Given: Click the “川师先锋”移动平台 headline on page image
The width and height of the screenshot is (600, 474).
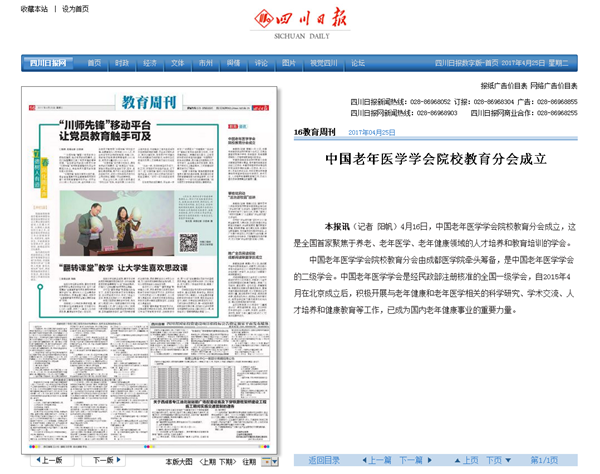Looking at the screenshot, I should pyautogui.click(x=105, y=130).
